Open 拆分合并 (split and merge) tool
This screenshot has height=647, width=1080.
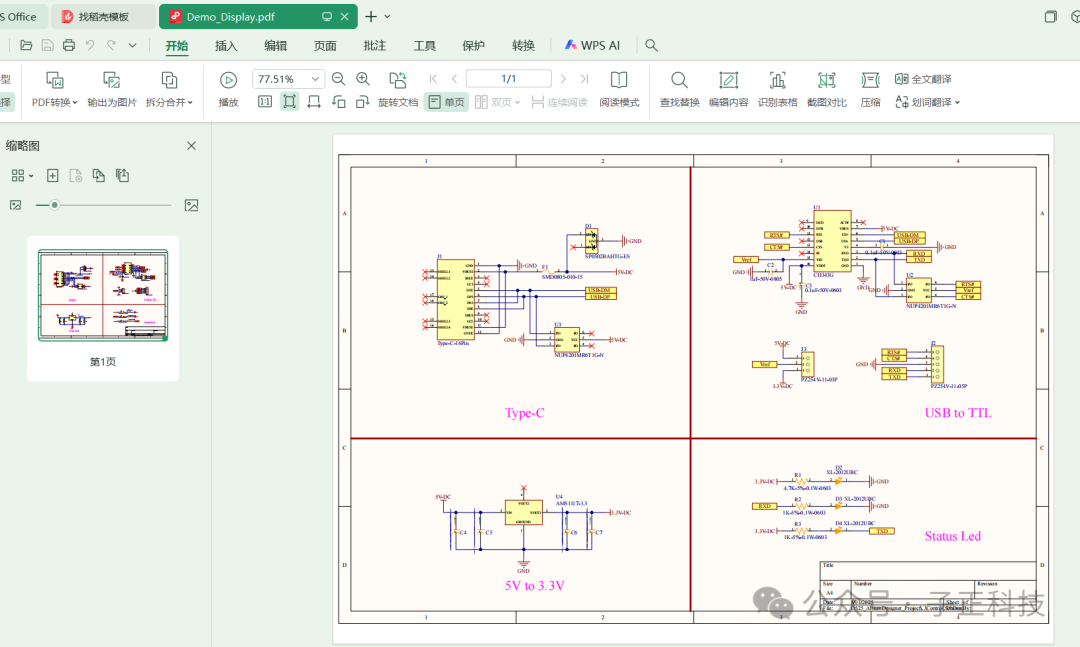169,90
